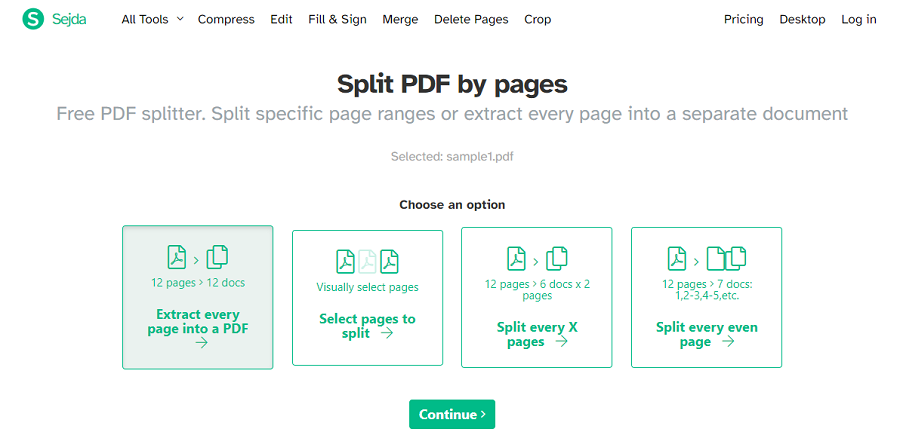The image size is (900, 435).
Task: Open the Pricing link
Action: pyautogui.click(x=743, y=19)
